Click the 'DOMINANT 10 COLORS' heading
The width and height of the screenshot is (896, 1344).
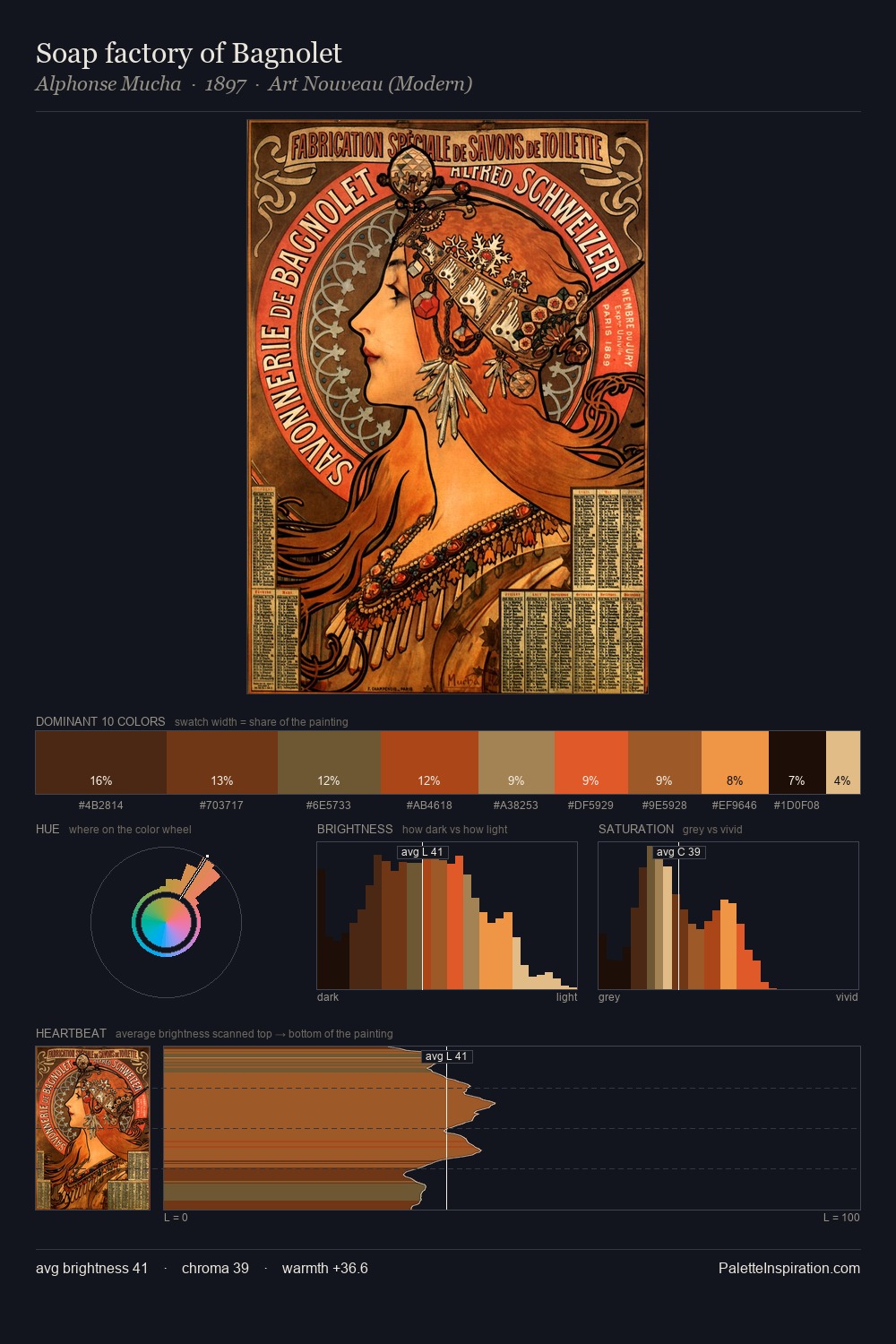(x=100, y=721)
